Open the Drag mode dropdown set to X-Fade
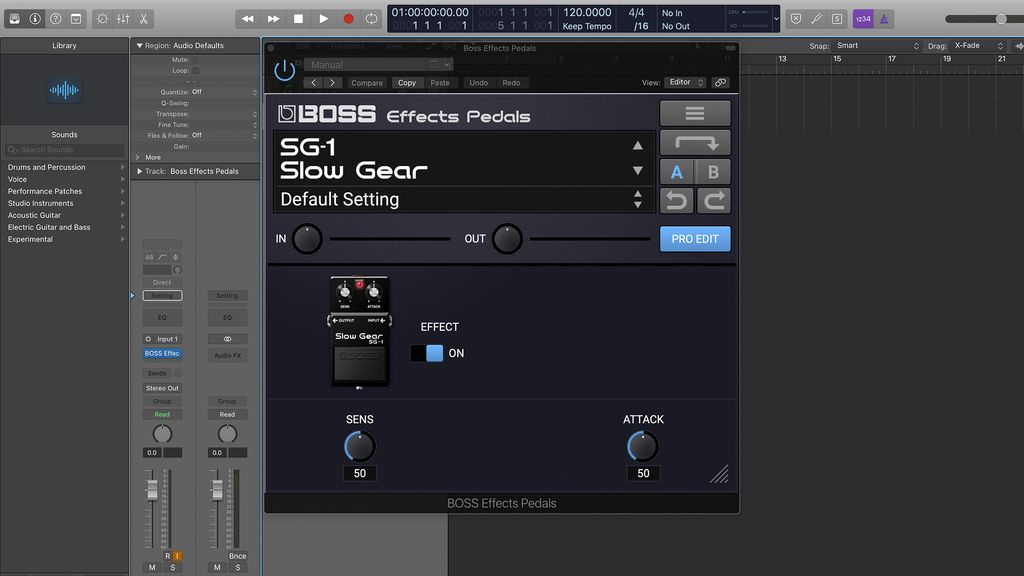This screenshot has width=1024, height=576. 975,44
